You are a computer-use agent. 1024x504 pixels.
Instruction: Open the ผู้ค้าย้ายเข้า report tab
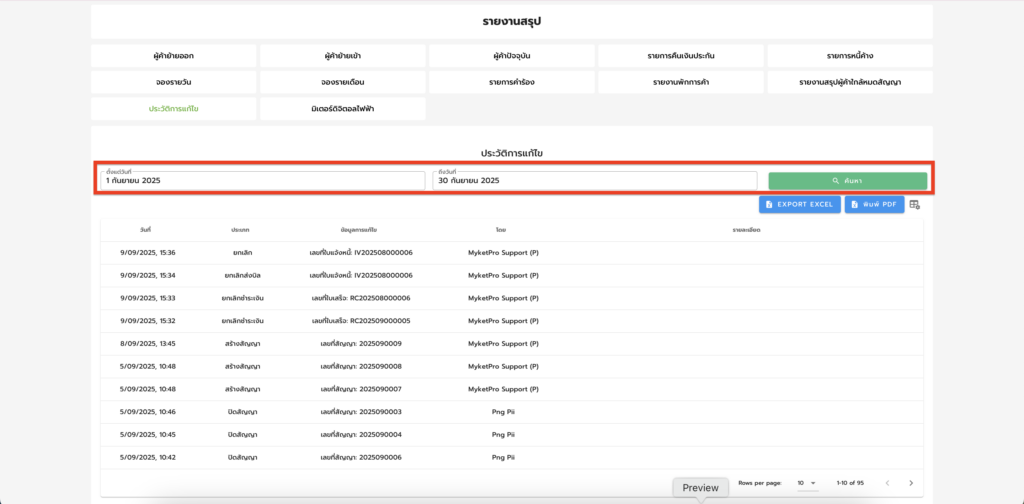coord(343,56)
